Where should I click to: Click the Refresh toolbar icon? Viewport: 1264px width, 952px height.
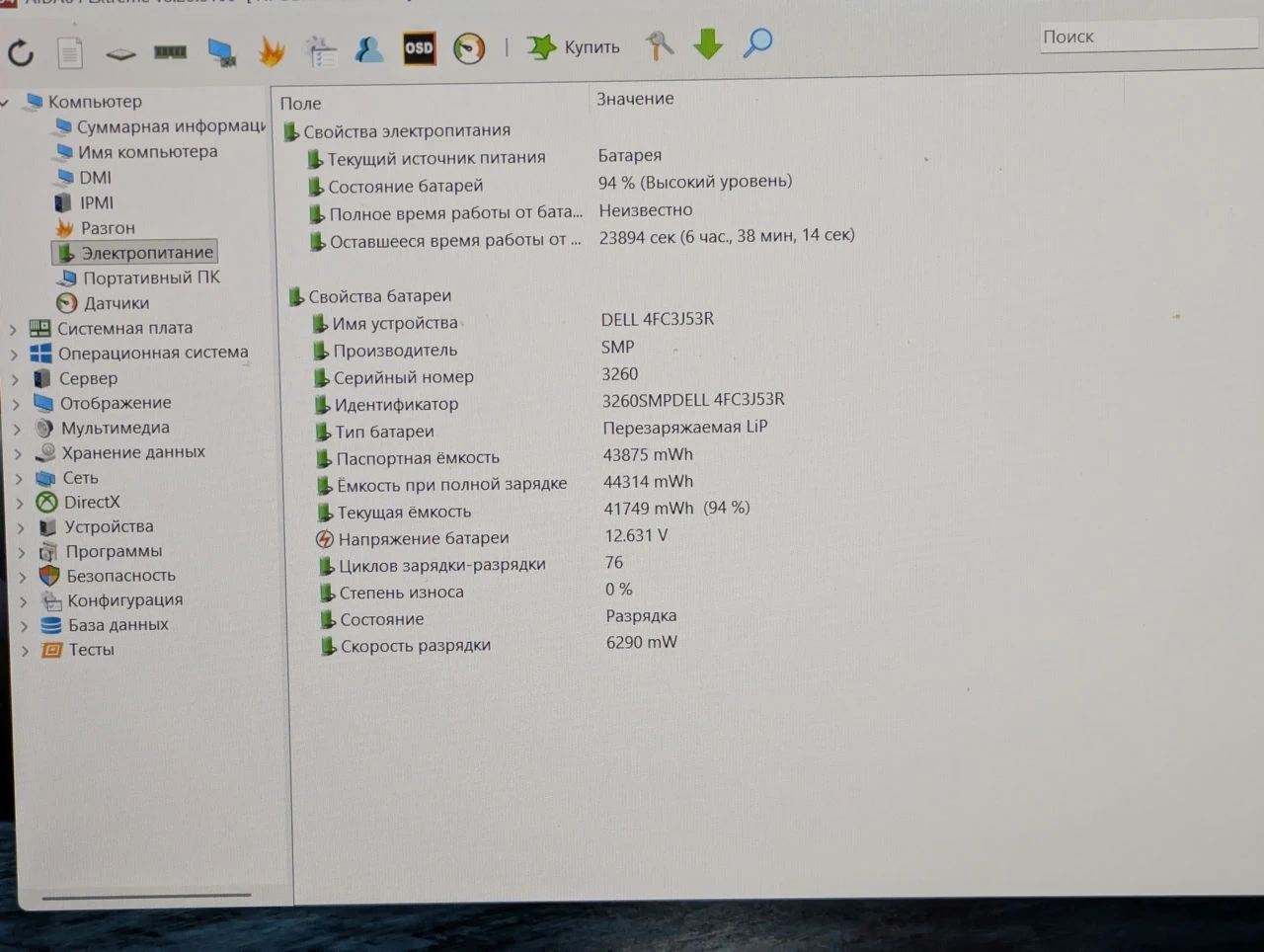pos(21,52)
